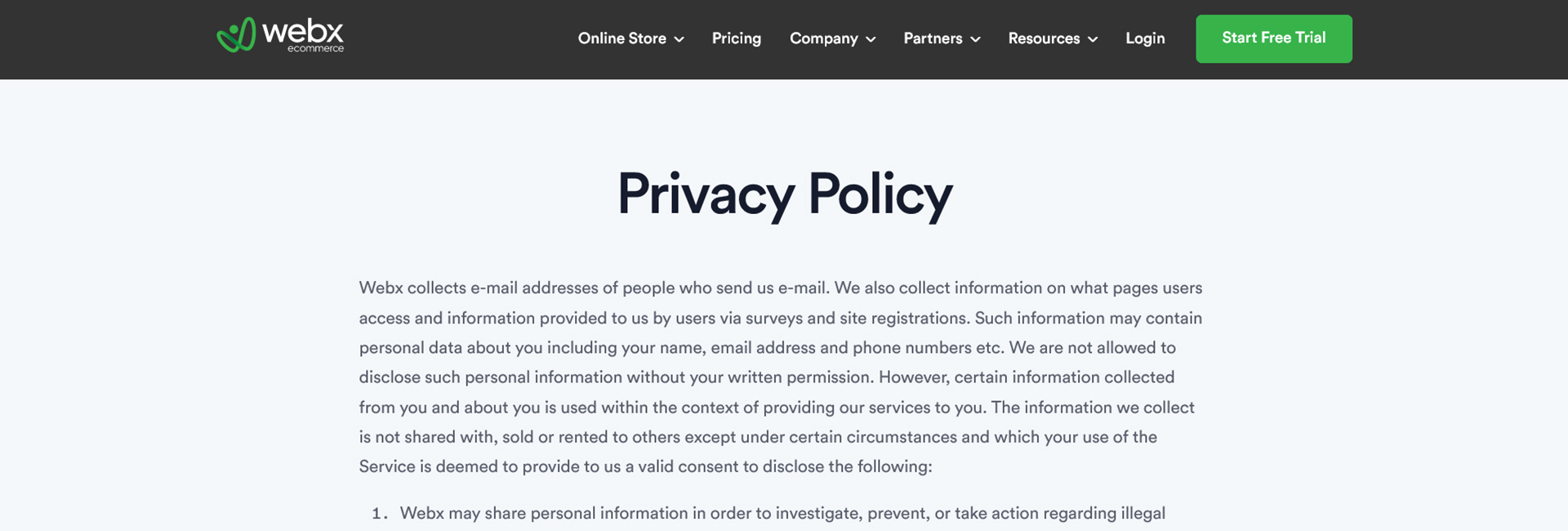Open the Partners menu
1568x531 pixels.
pyautogui.click(x=933, y=38)
